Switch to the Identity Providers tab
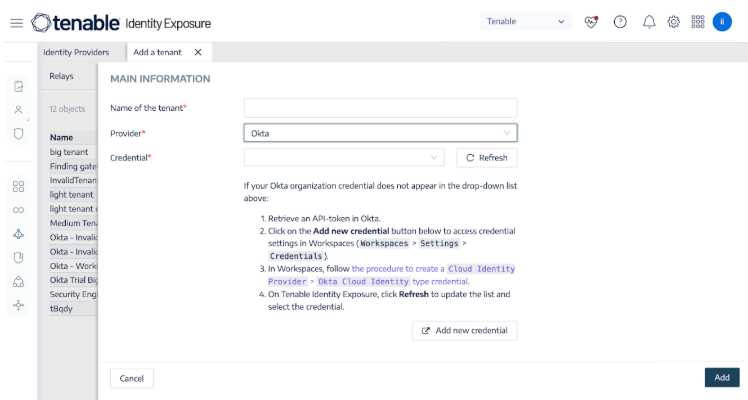Viewport: 748px width, 400px height. tap(76, 52)
